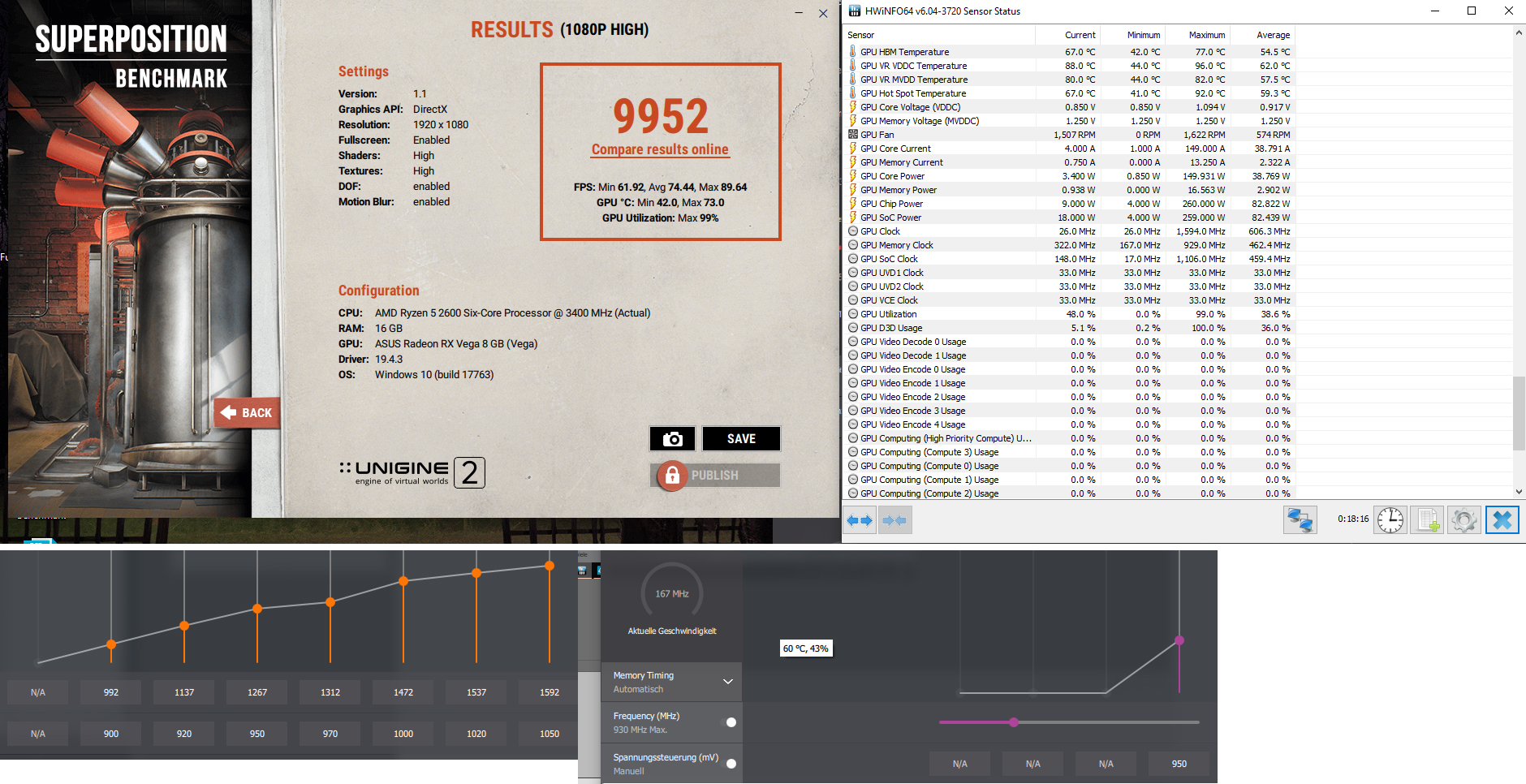This screenshot has width=1526, height=784.
Task: Open the Compare results online link
Action: [660, 149]
